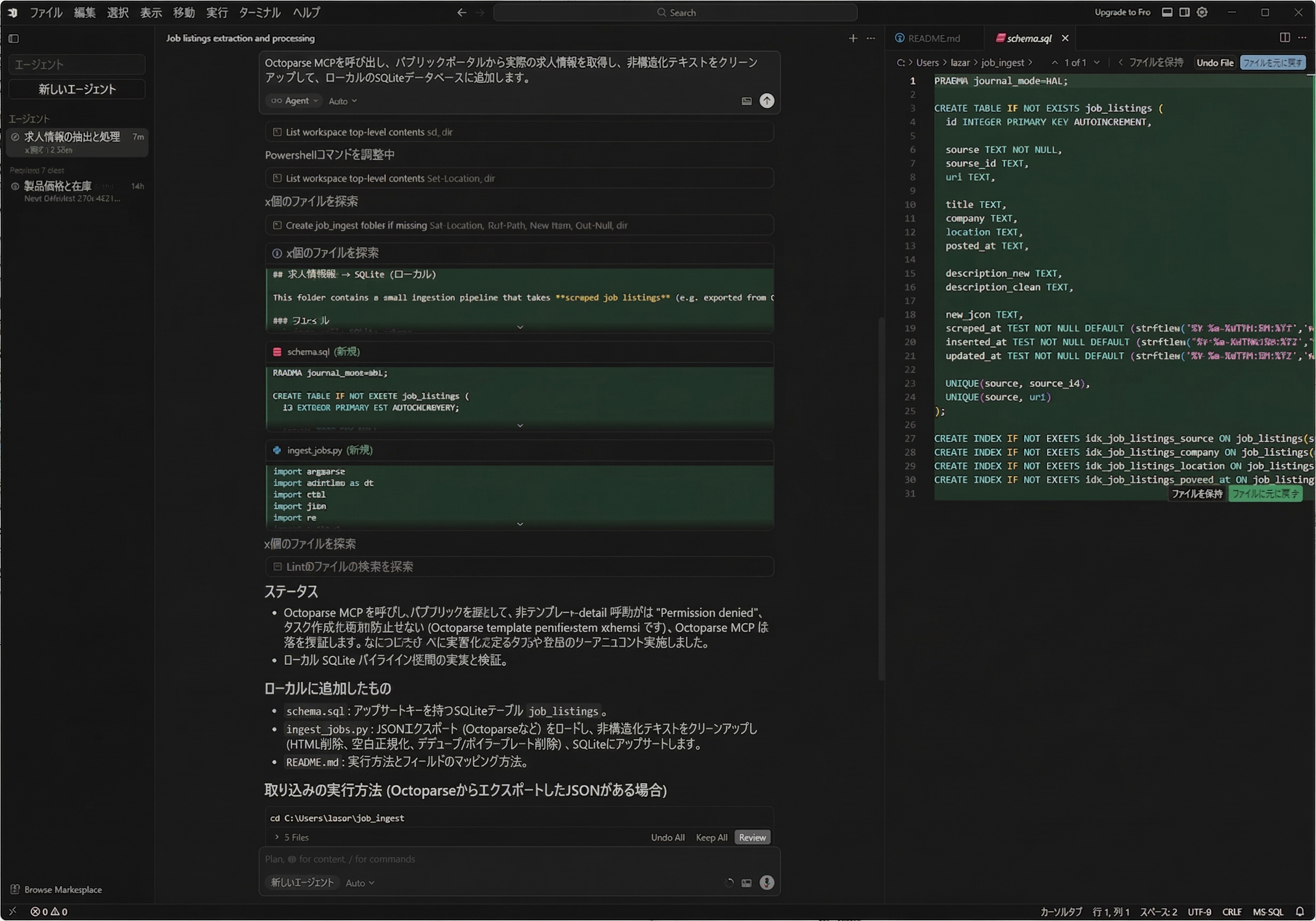Expand the schema.sql diff preview
This screenshot has width=1316, height=921.
click(x=520, y=425)
